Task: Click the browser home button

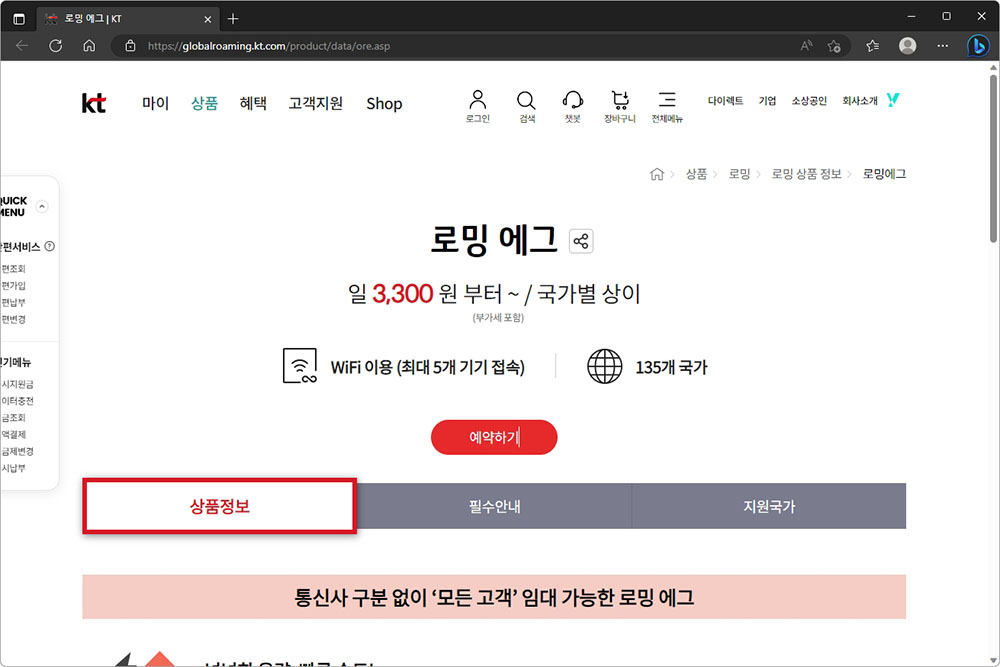Action: 89,46
